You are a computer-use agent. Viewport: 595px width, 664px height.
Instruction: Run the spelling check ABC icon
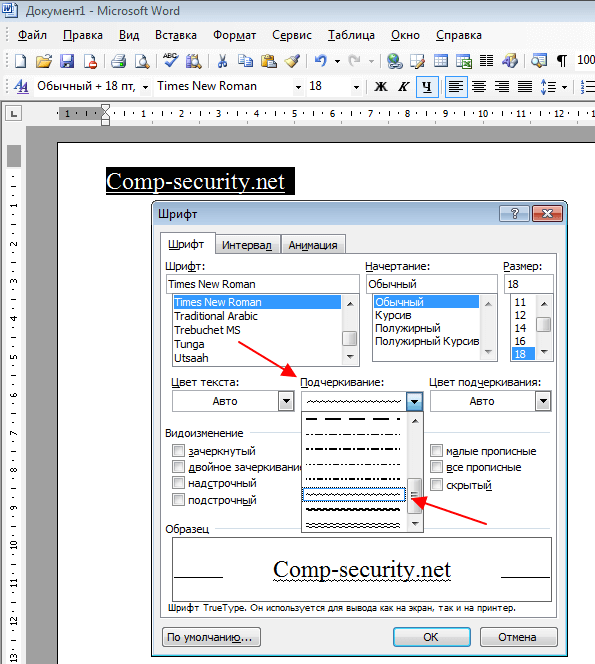tap(171, 61)
